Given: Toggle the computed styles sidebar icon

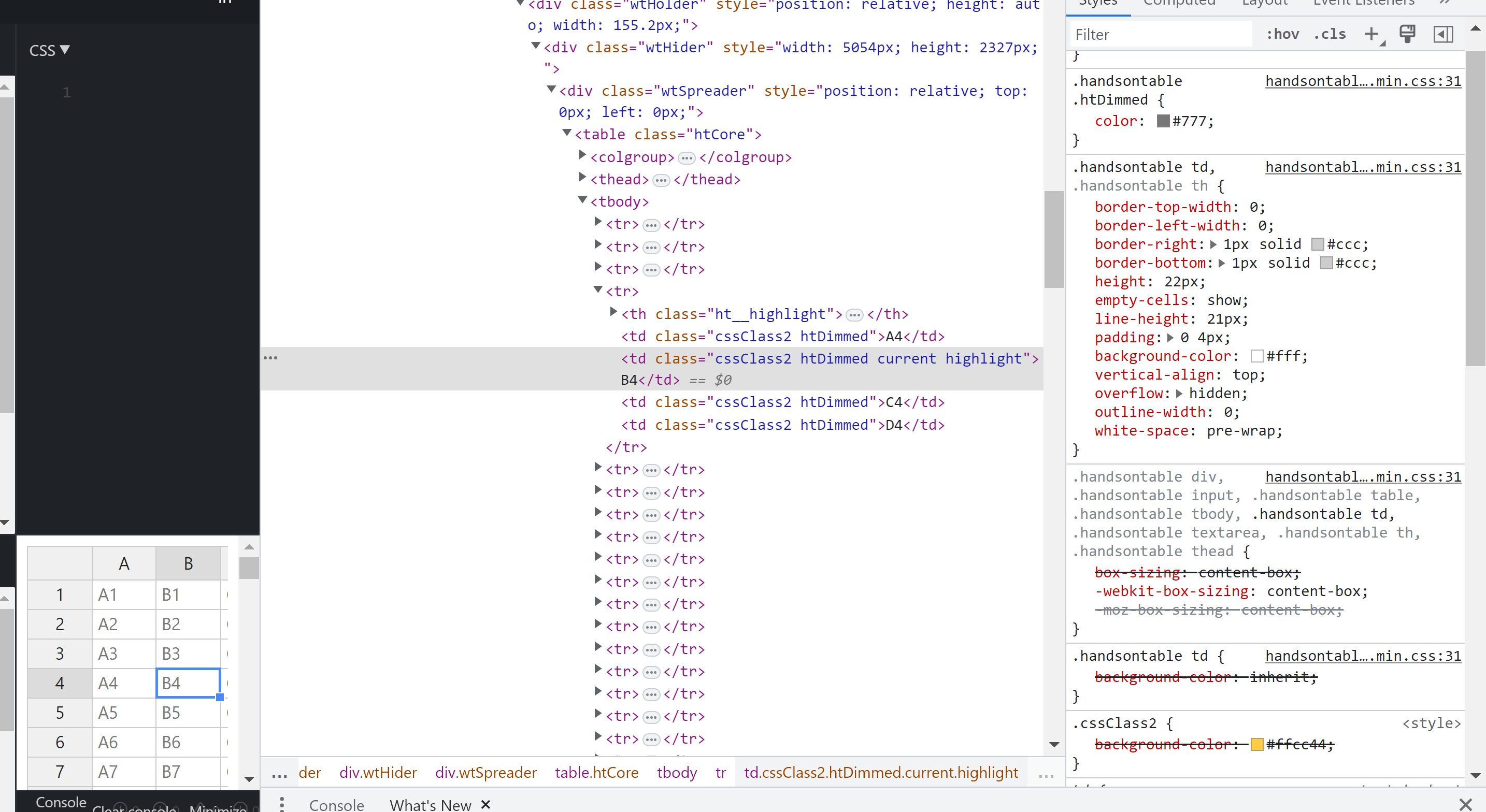Looking at the screenshot, I should coord(1442,34).
